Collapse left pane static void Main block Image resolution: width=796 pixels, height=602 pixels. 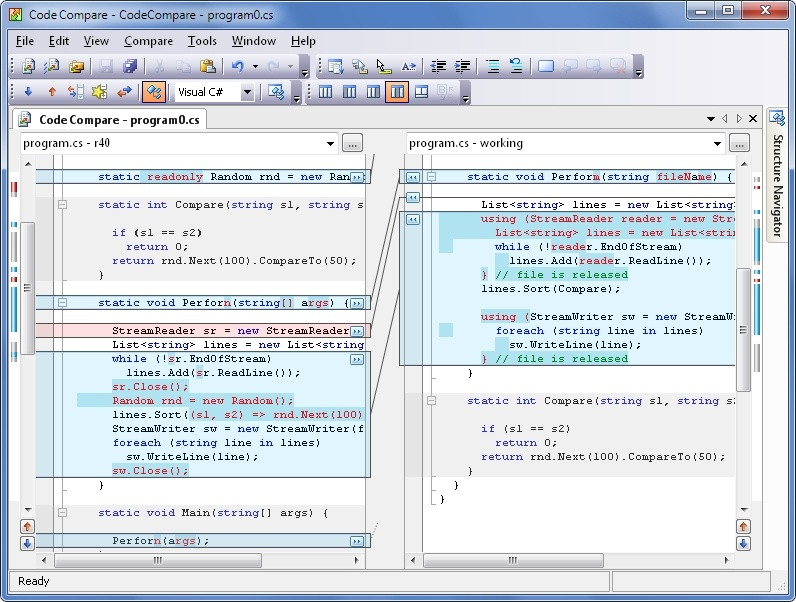(x=62, y=513)
